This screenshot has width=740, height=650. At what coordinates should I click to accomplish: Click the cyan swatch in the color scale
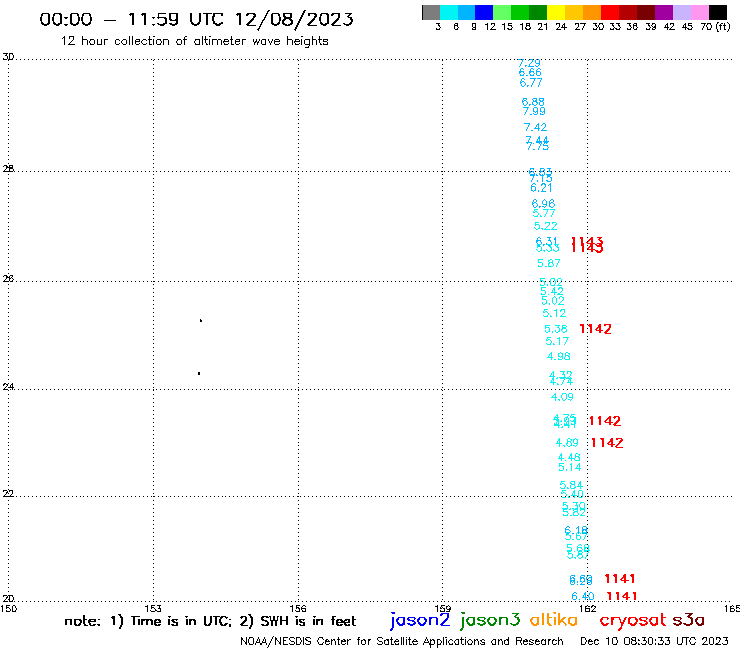449,12
